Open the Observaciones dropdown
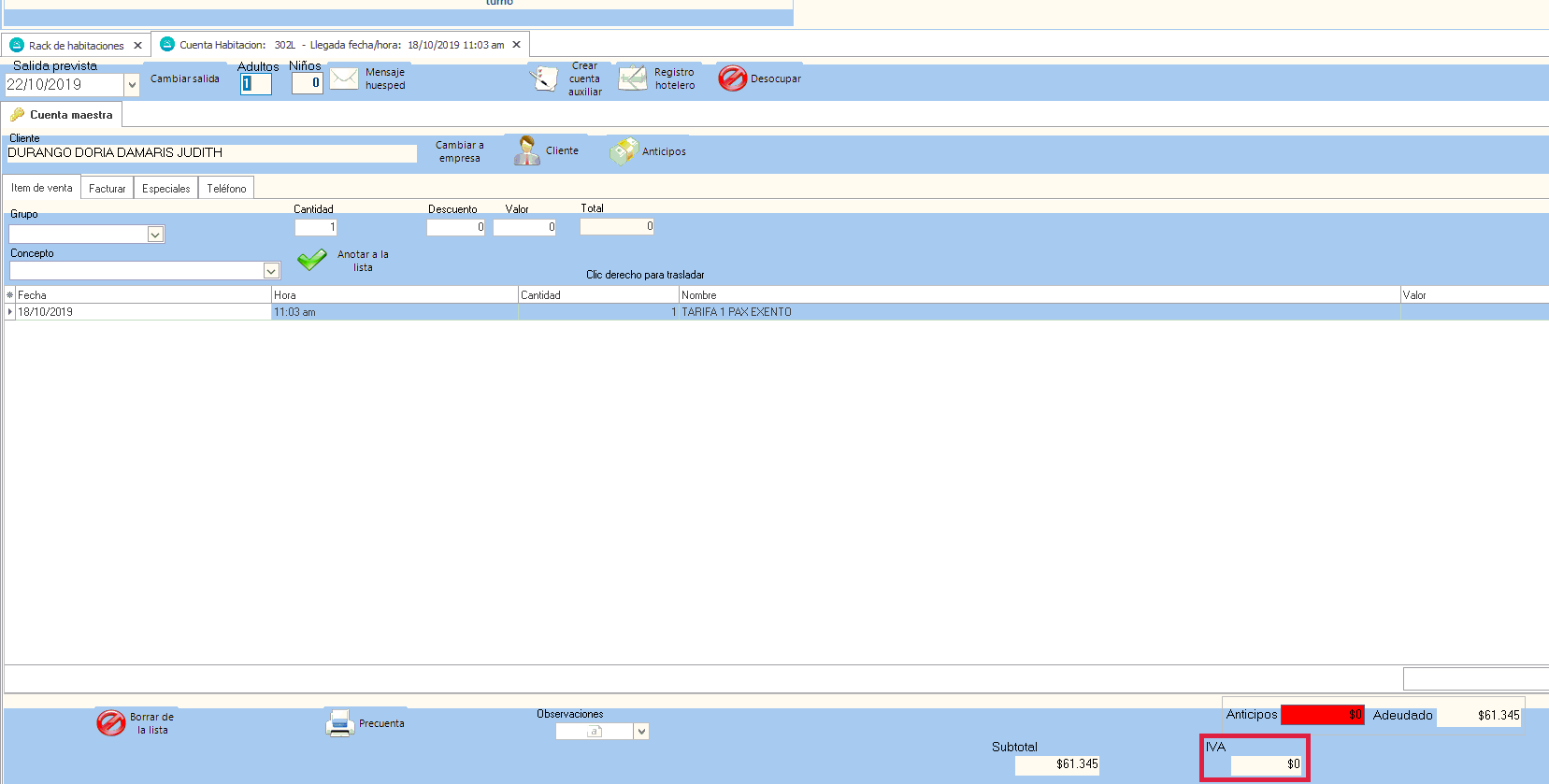This screenshot has height=784, width=1549. click(x=641, y=732)
